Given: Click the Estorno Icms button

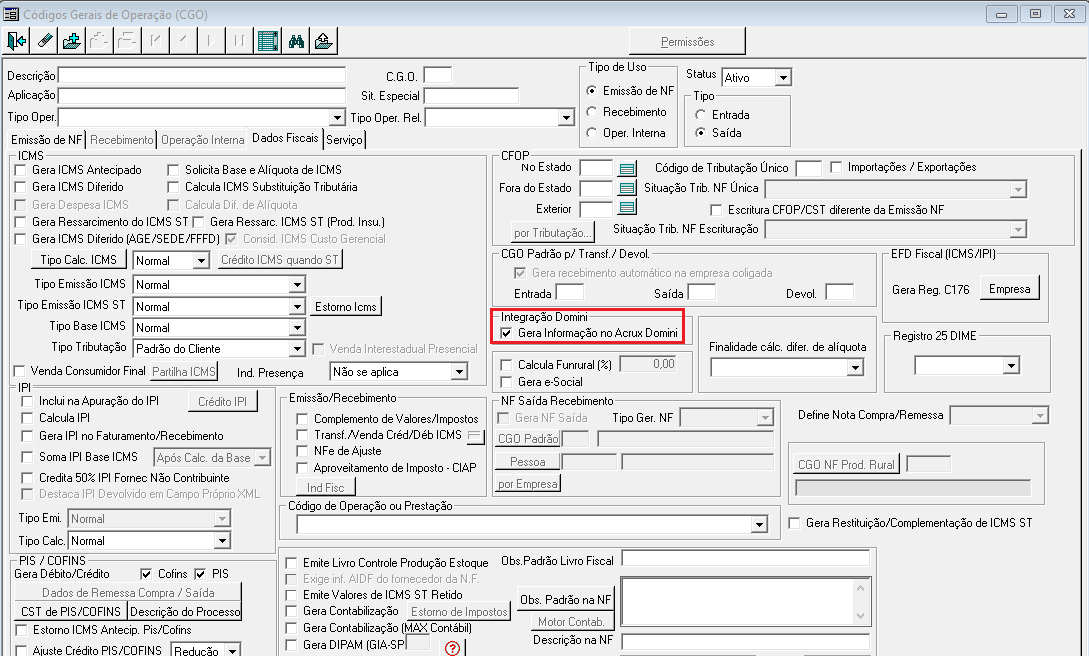Looking at the screenshot, I should [346, 307].
